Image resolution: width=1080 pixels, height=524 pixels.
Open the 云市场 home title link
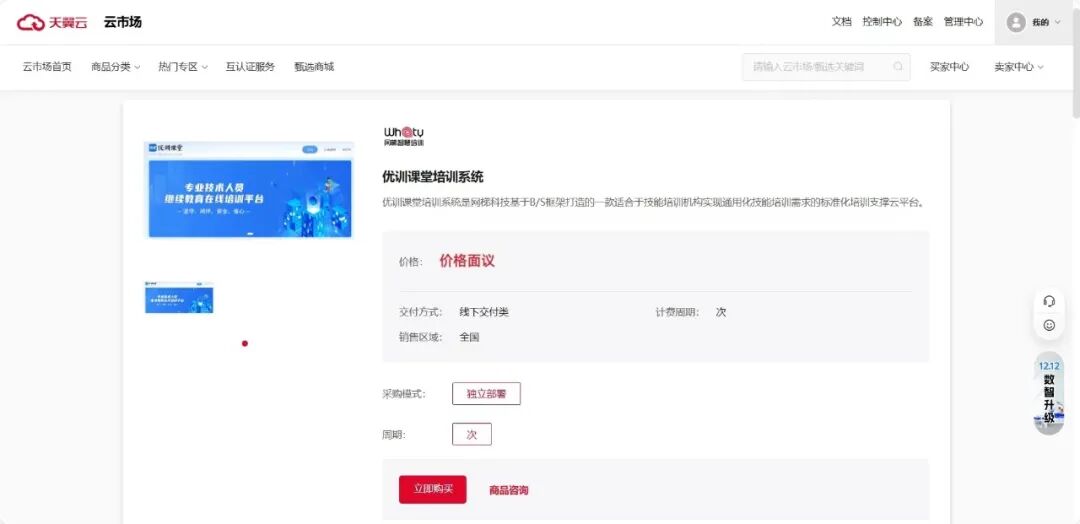tap(123, 22)
